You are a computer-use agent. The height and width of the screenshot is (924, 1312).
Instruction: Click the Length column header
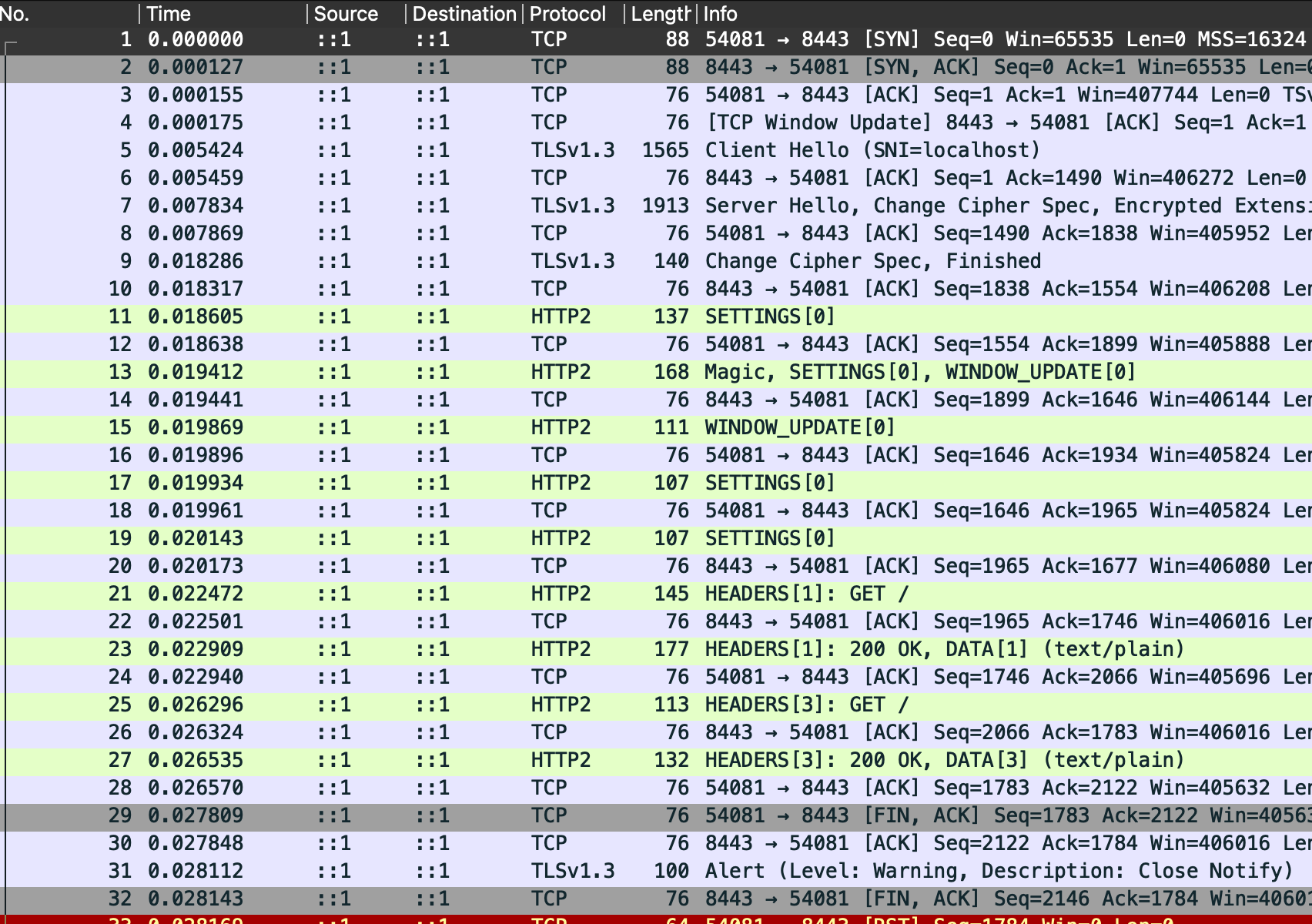tap(661, 13)
